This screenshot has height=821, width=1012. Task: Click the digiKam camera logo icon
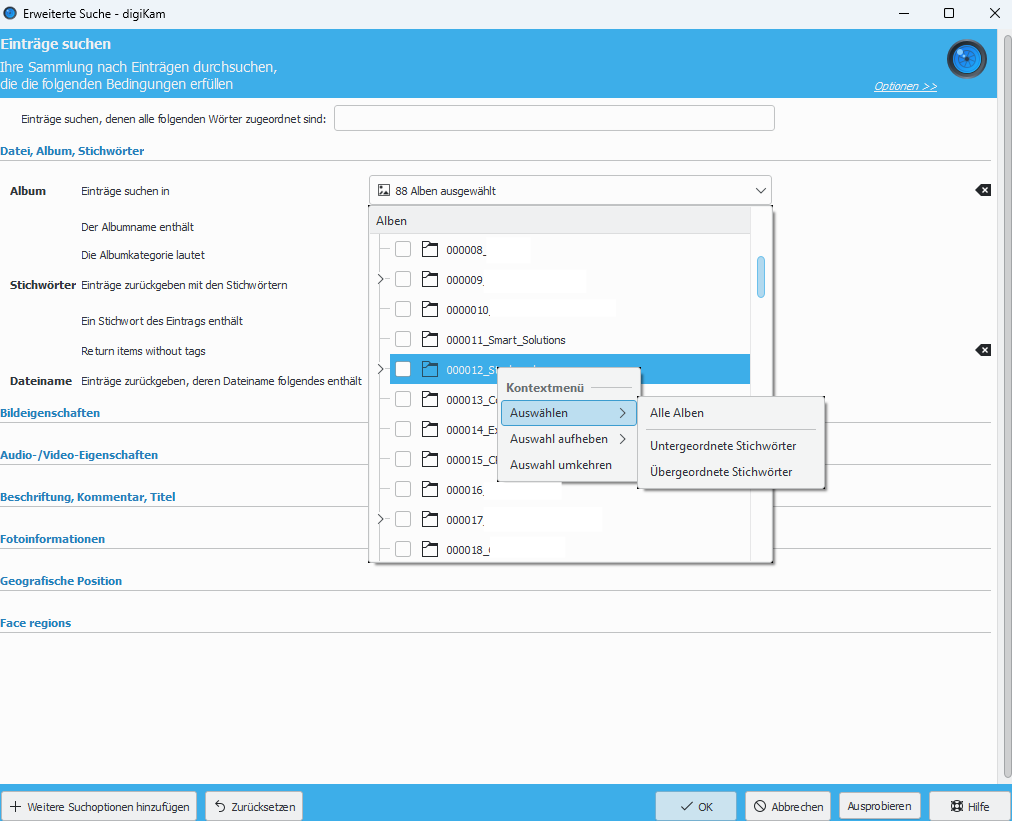(x=966, y=59)
